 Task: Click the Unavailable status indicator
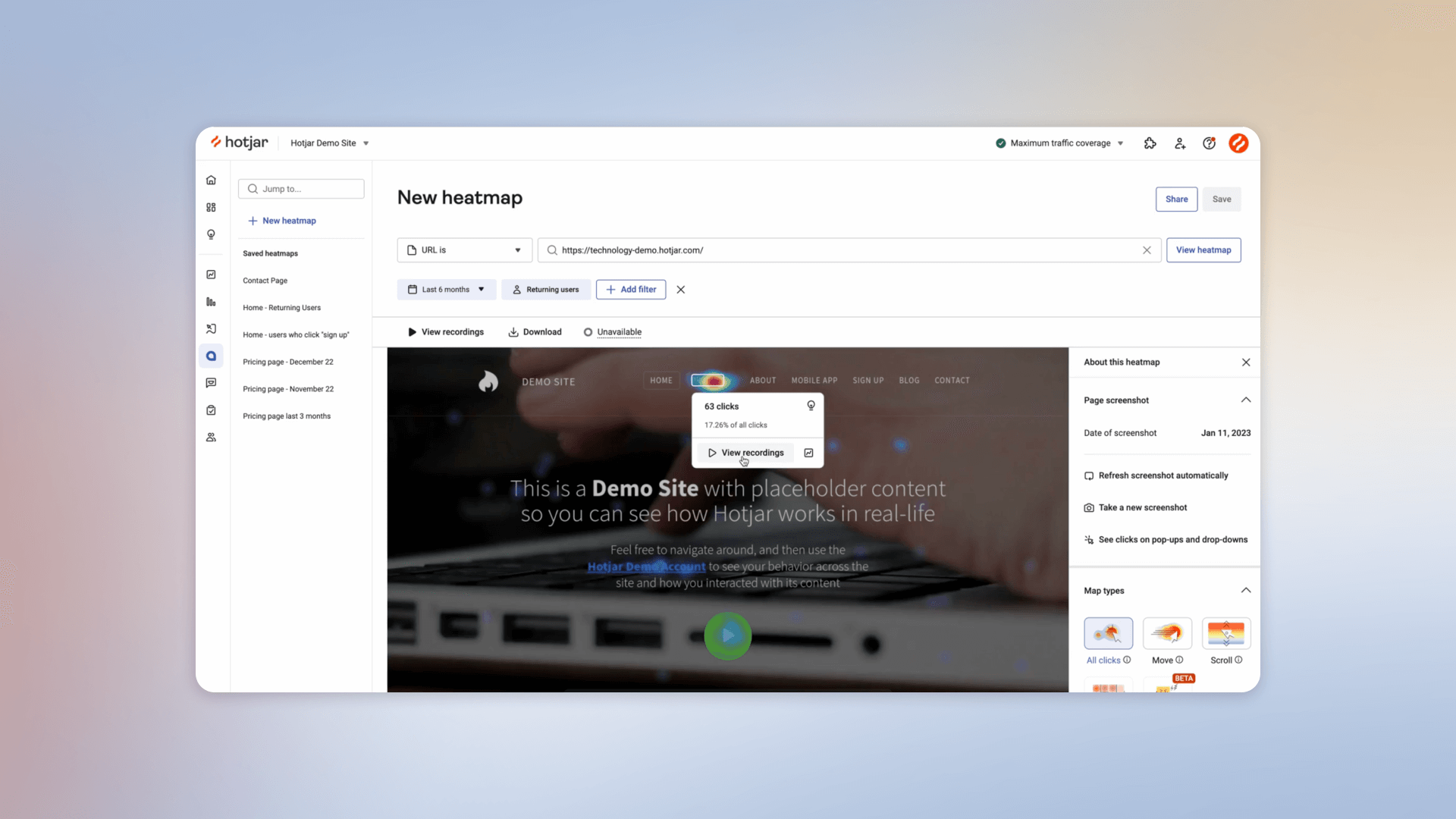click(613, 332)
